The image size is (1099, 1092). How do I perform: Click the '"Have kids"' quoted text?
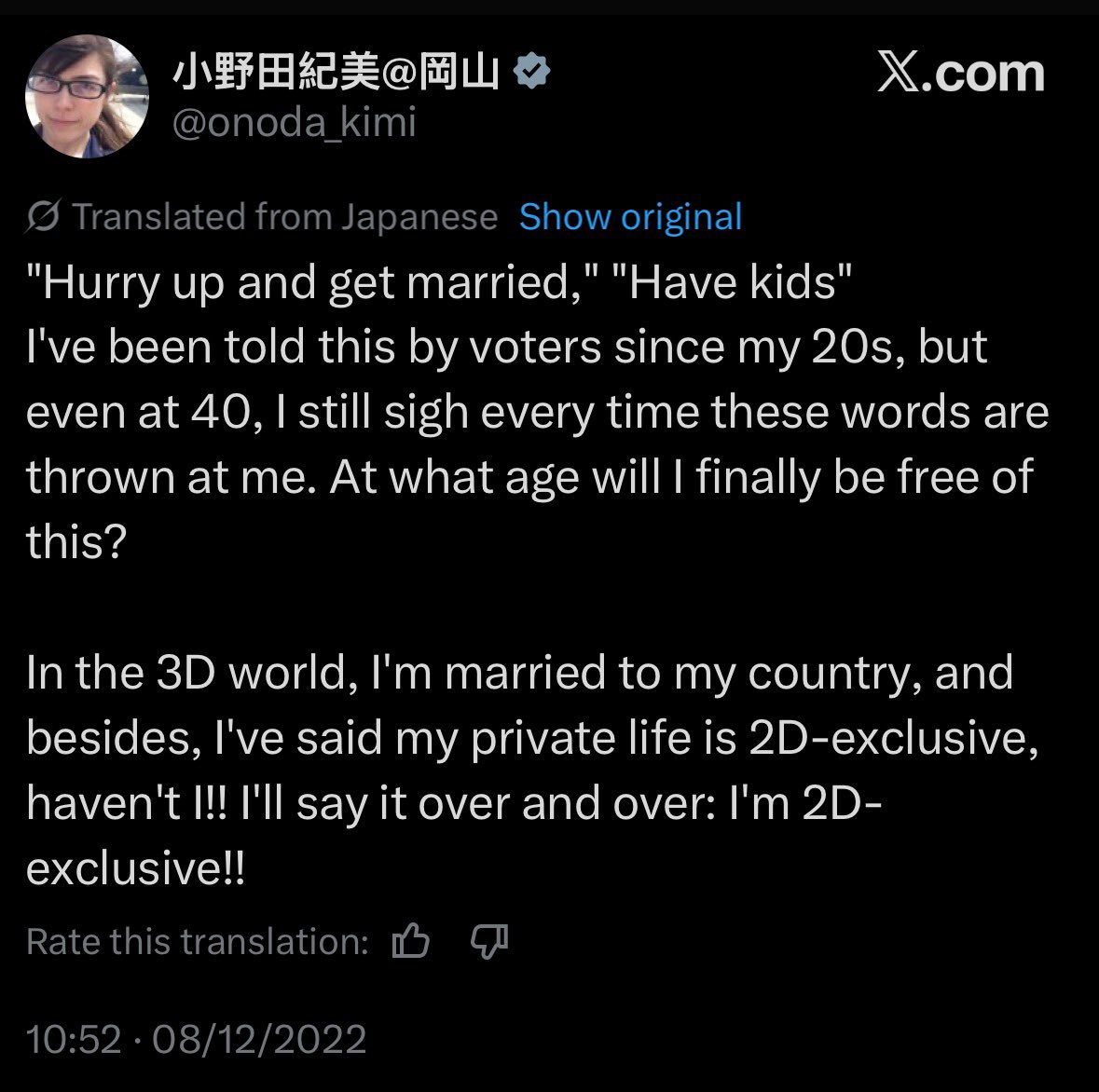pyautogui.click(x=732, y=281)
